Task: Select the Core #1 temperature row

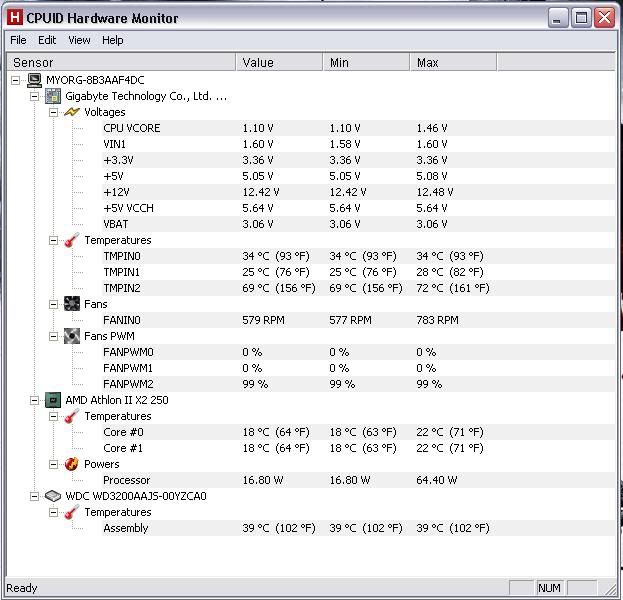Action: [x=358, y=448]
